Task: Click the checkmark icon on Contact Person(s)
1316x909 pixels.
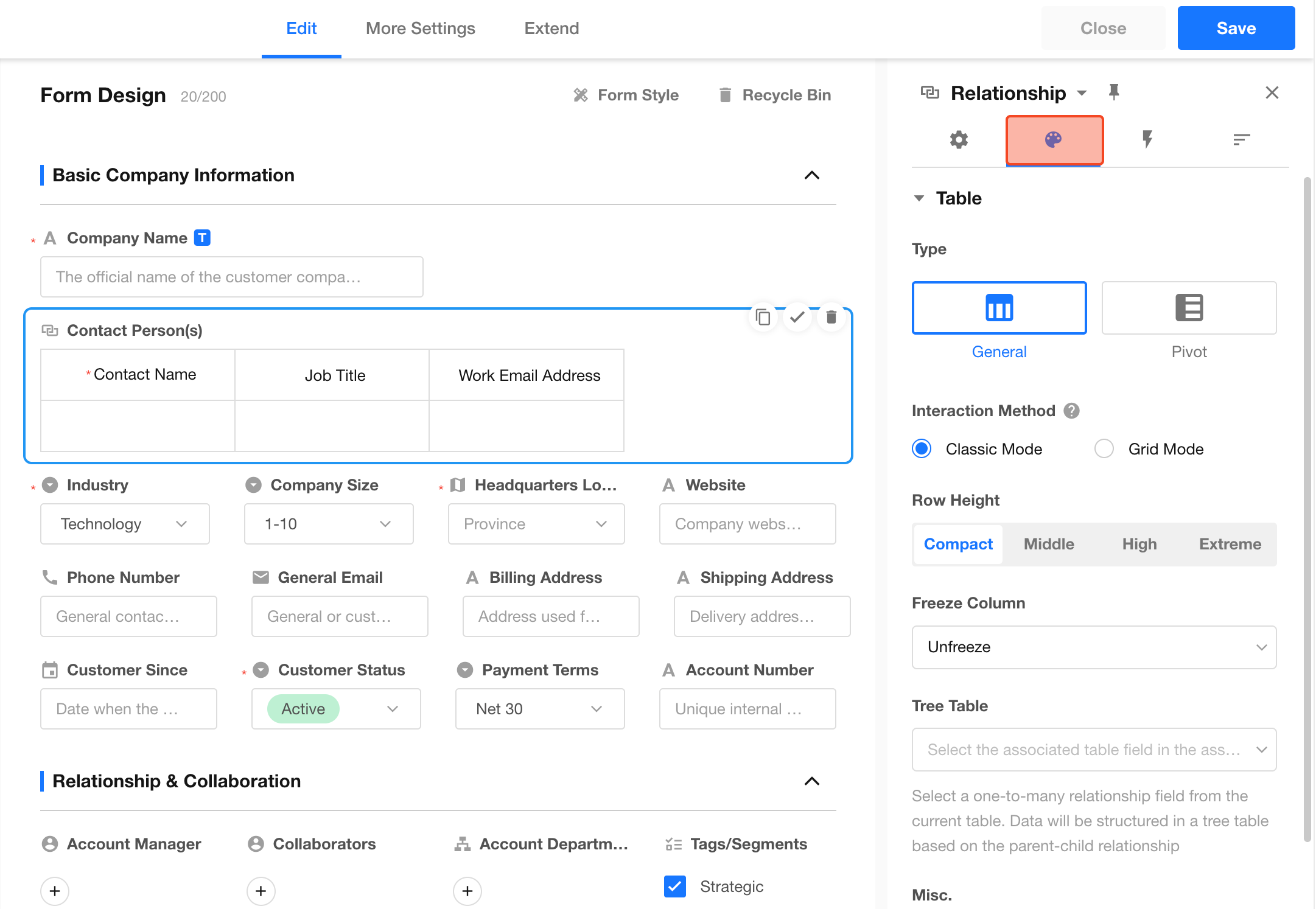Action: coord(797,317)
